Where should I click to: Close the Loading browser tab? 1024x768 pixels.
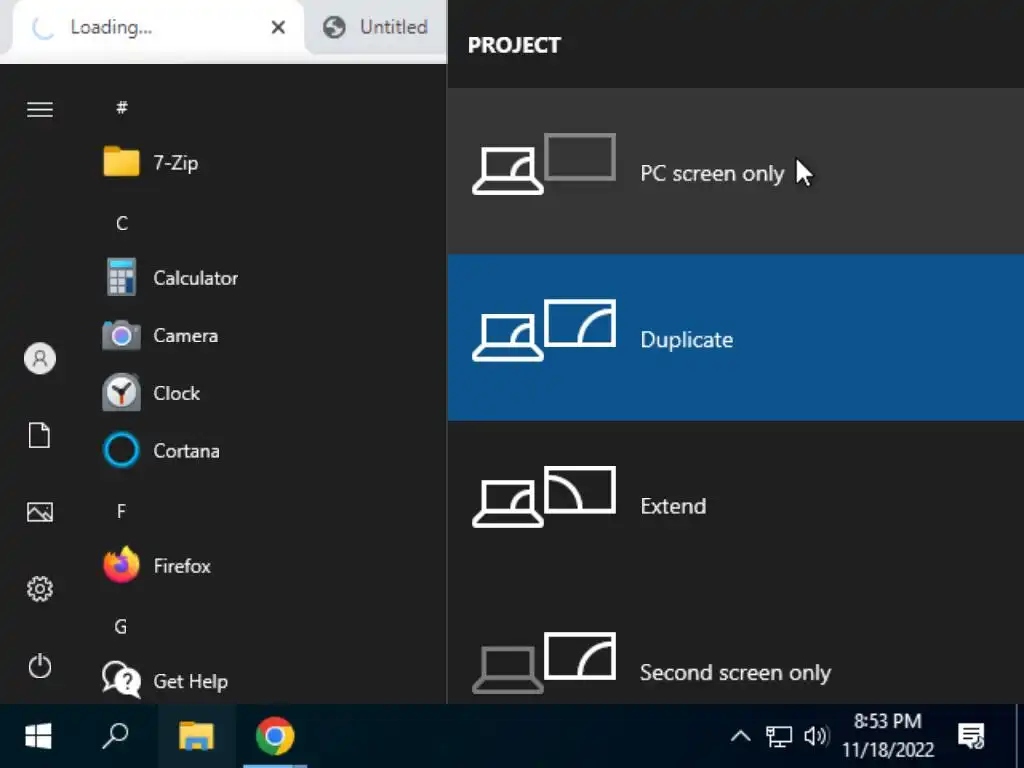click(x=278, y=27)
